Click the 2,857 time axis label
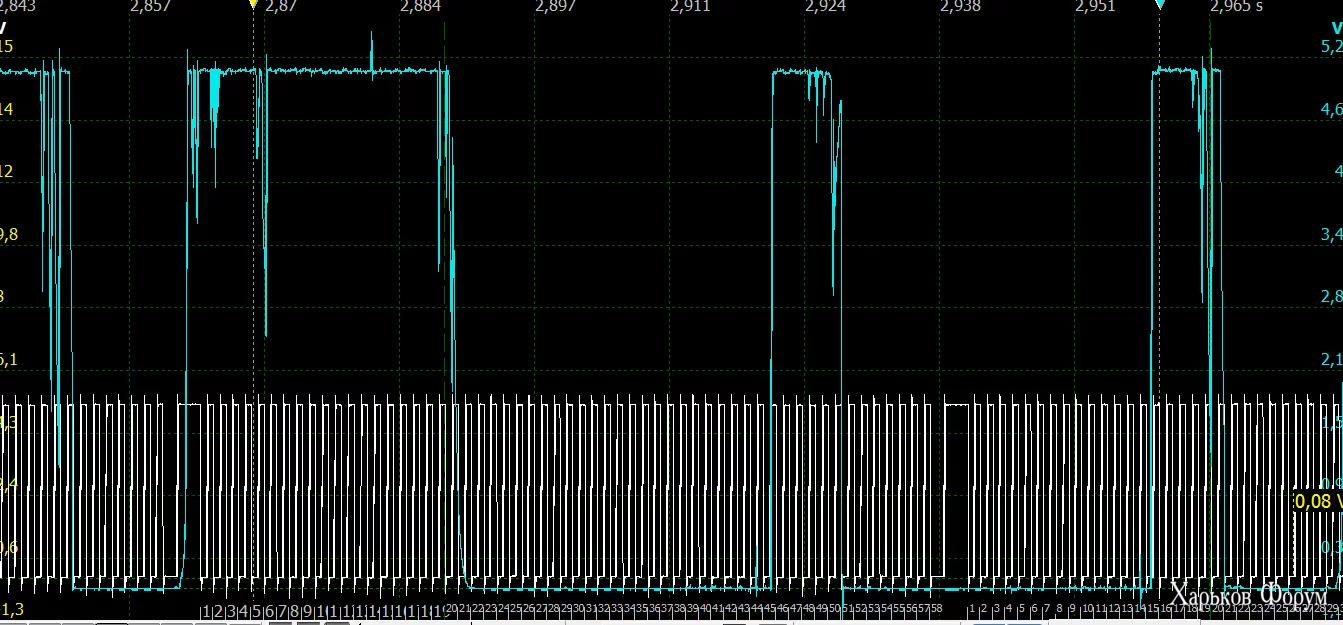The height and width of the screenshot is (625, 1343). [x=151, y=6]
